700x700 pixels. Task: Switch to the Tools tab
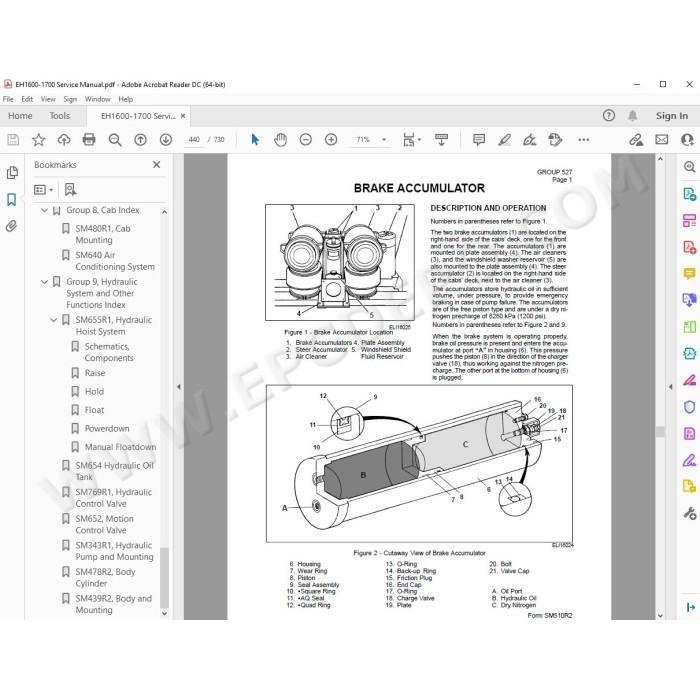(59, 116)
